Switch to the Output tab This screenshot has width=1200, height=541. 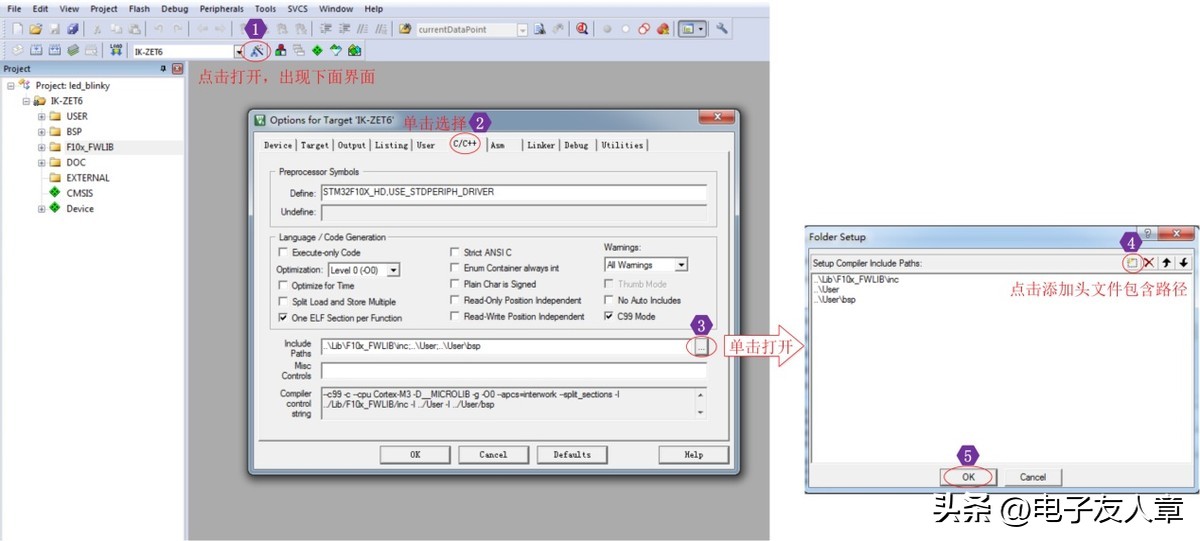coord(351,145)
